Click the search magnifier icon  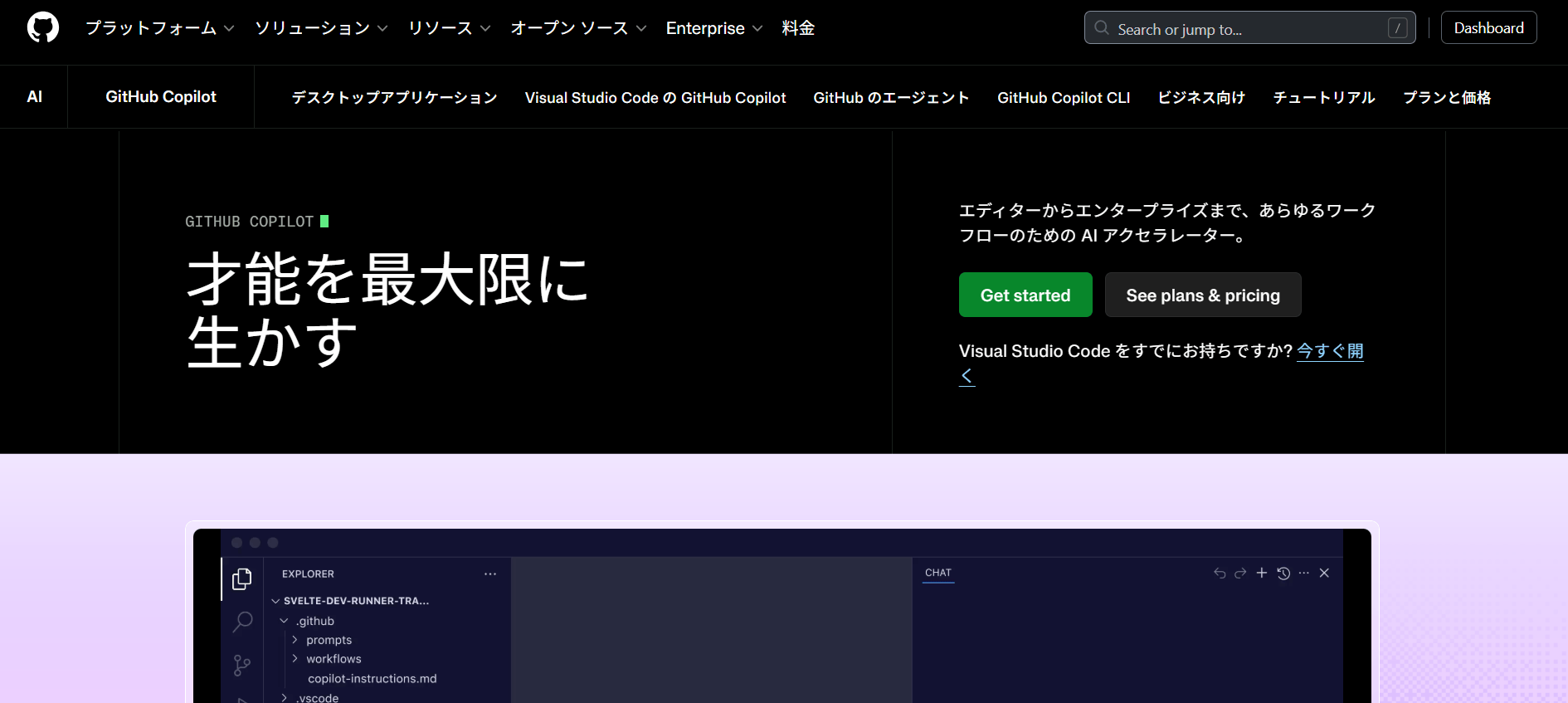(1102, 28)
